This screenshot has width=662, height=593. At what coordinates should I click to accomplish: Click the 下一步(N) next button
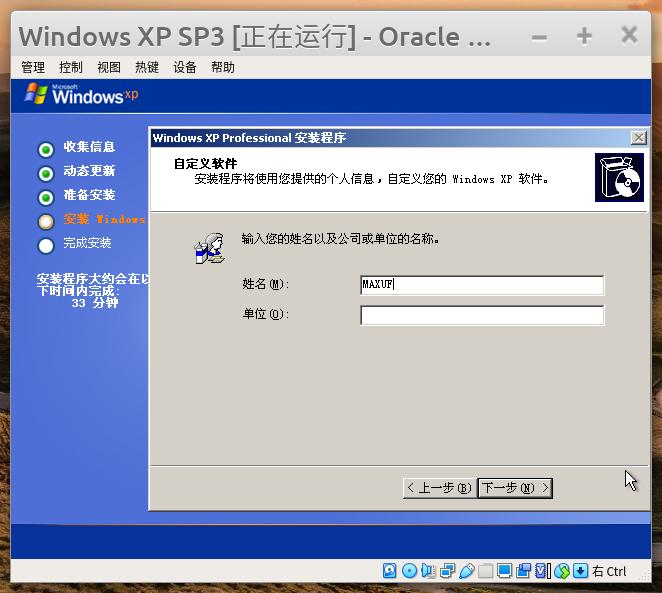click(515, 488)
